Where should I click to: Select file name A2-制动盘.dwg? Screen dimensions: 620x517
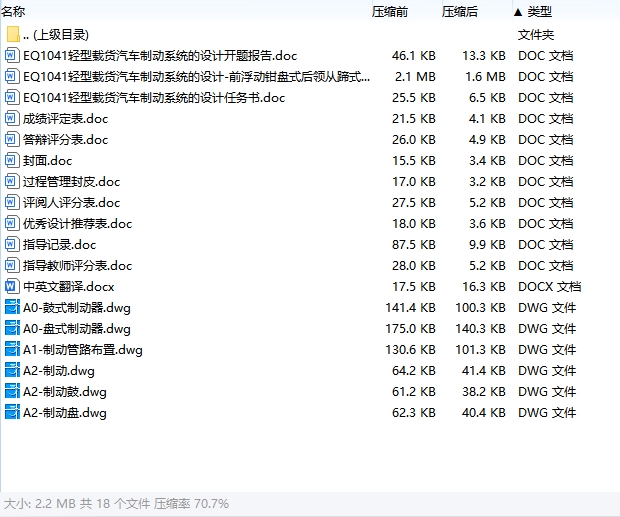click(65, 413)
